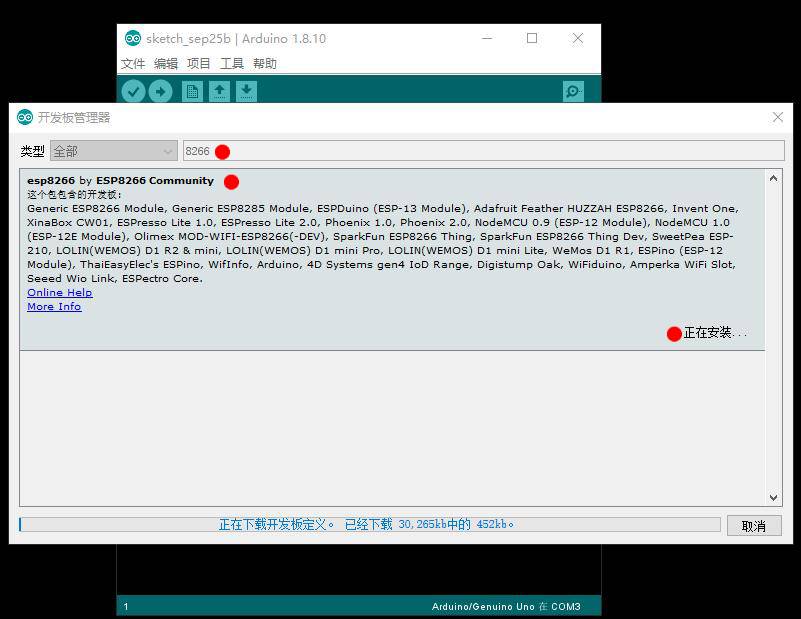Minimize the Arduino sketch window
801x619 pixels.
pyautogui.click(x=487, y=38)
